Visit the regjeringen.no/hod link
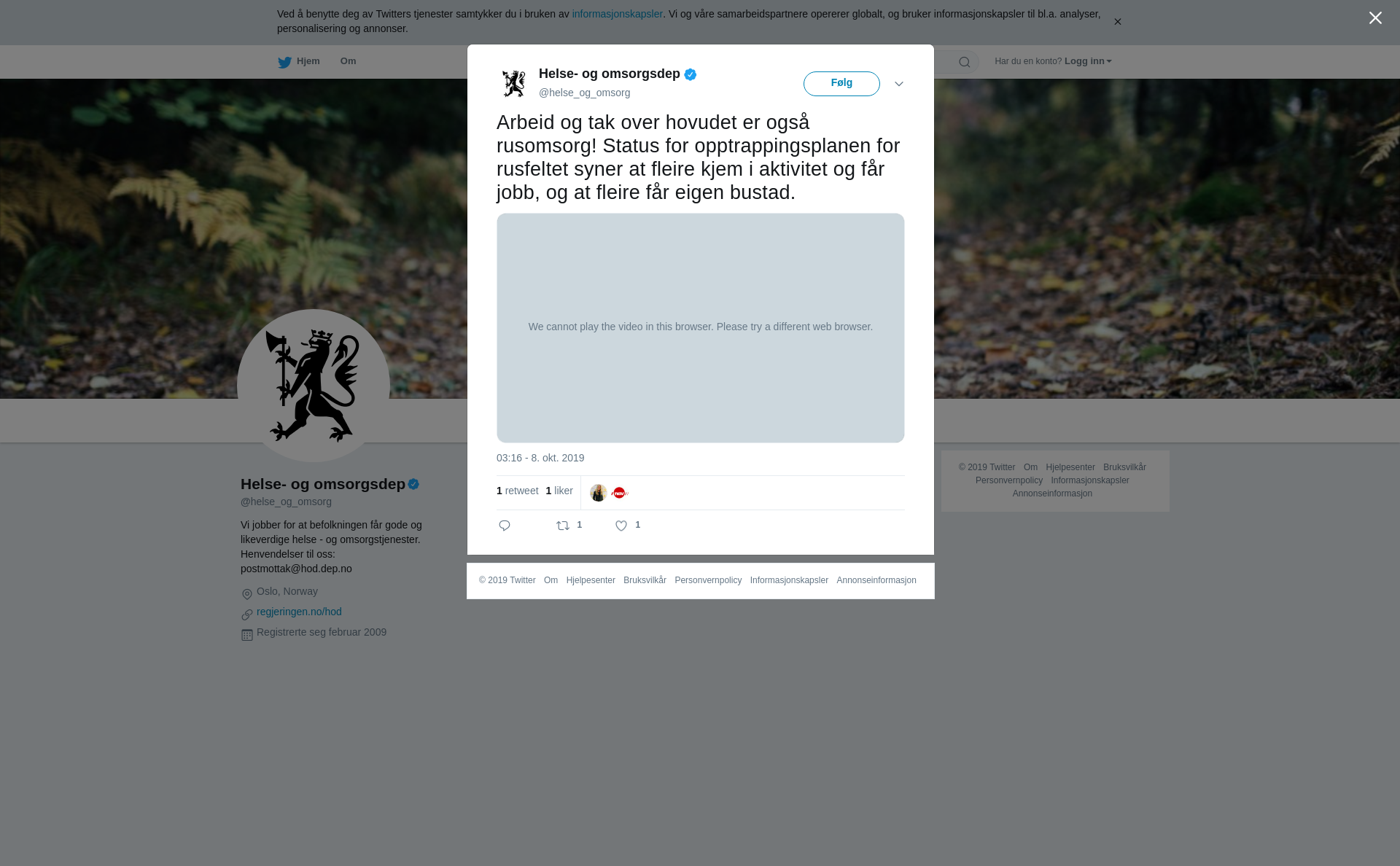1400x866 pixels. point(299,612)
